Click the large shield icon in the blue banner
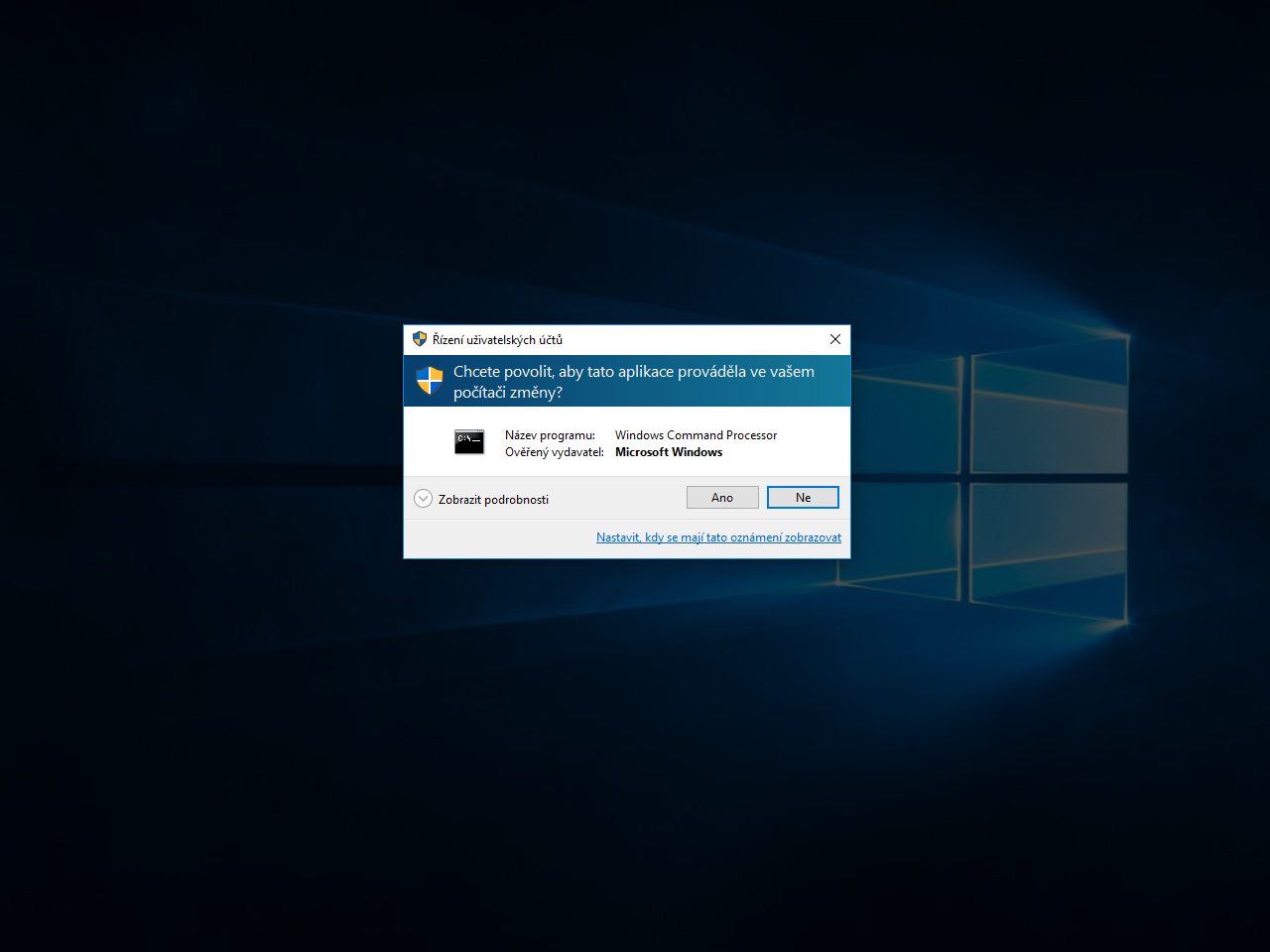The width and height of the screenshot is (1270, 952). (430, 381)
